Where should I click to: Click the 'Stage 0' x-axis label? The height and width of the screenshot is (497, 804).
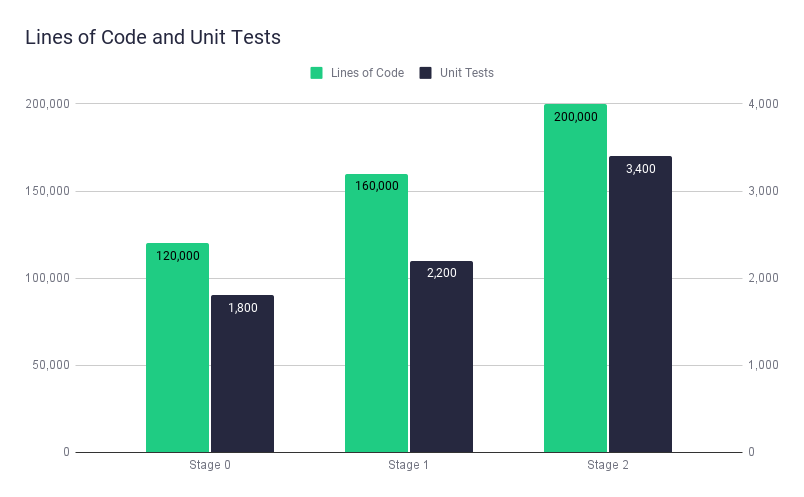(x=210, y=465)
